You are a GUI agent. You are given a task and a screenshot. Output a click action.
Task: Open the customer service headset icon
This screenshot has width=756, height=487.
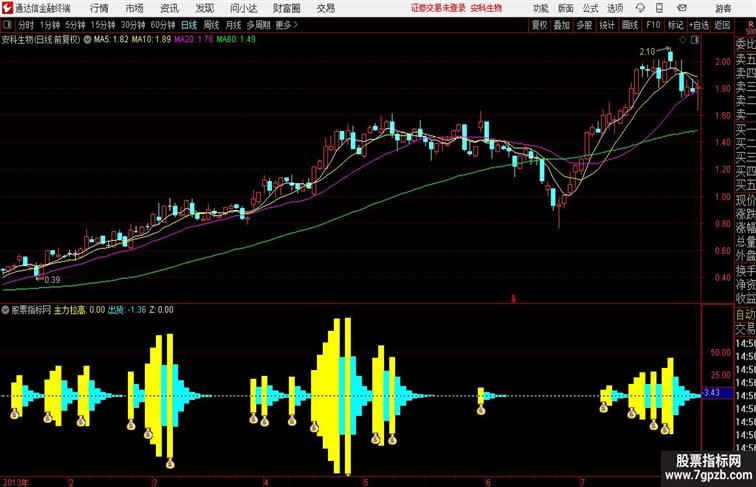pos(640,8)
